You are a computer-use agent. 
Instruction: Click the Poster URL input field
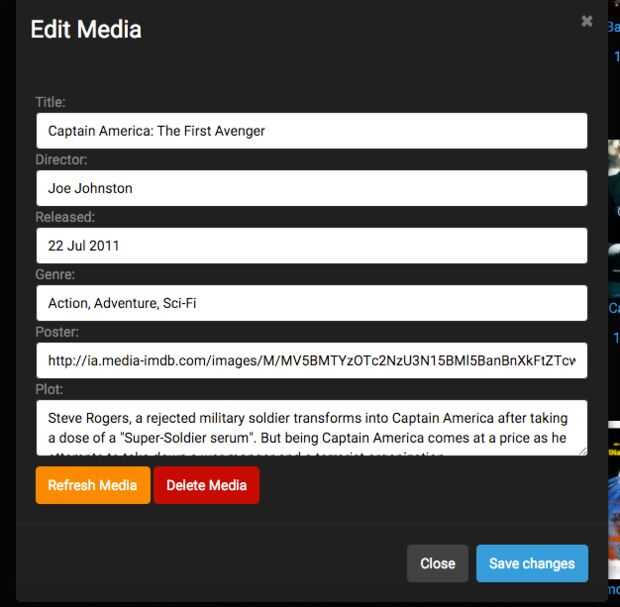(312, 360)
